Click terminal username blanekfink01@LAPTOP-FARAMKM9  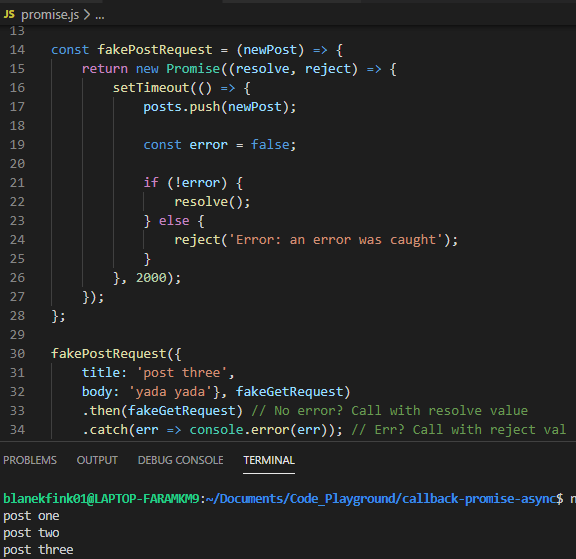pos(101,499)
